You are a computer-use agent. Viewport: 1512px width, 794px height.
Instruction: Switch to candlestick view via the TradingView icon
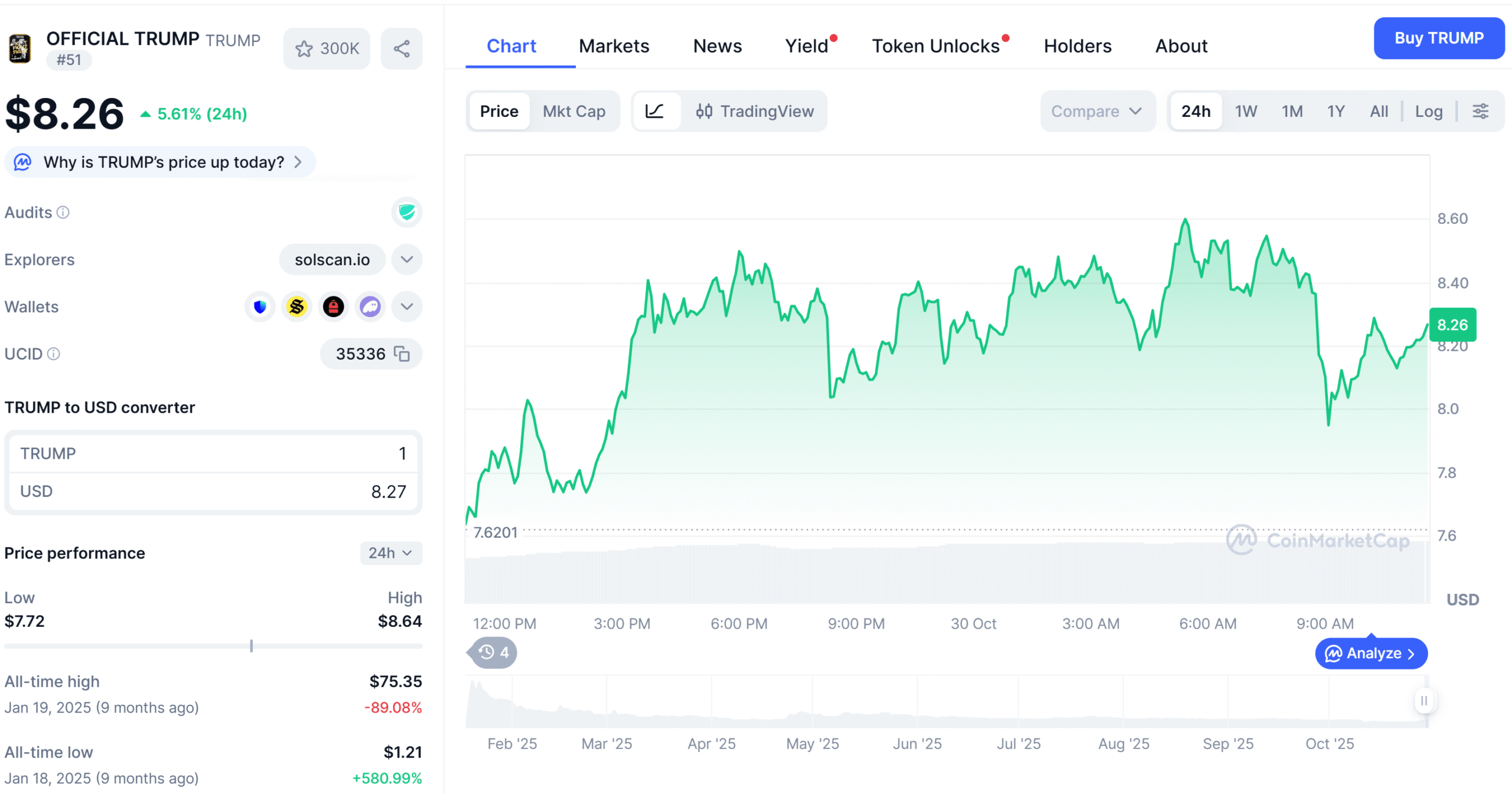pos(704,111)
